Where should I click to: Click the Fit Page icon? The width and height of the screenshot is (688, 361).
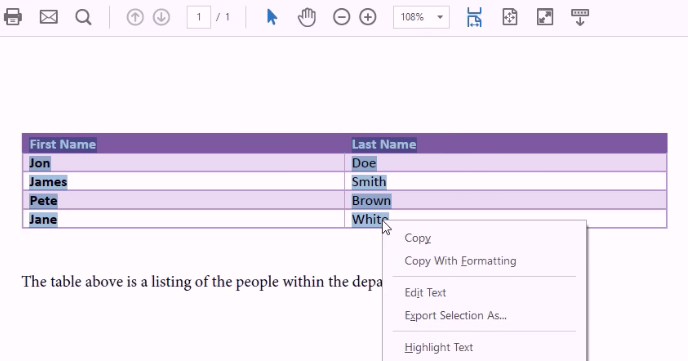[x=510, y=17]
